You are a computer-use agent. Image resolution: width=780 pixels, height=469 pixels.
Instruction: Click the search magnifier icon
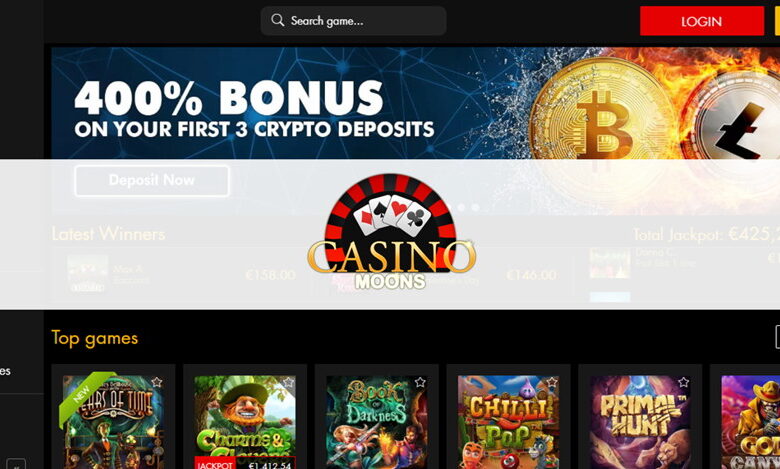tap(278, 20)
